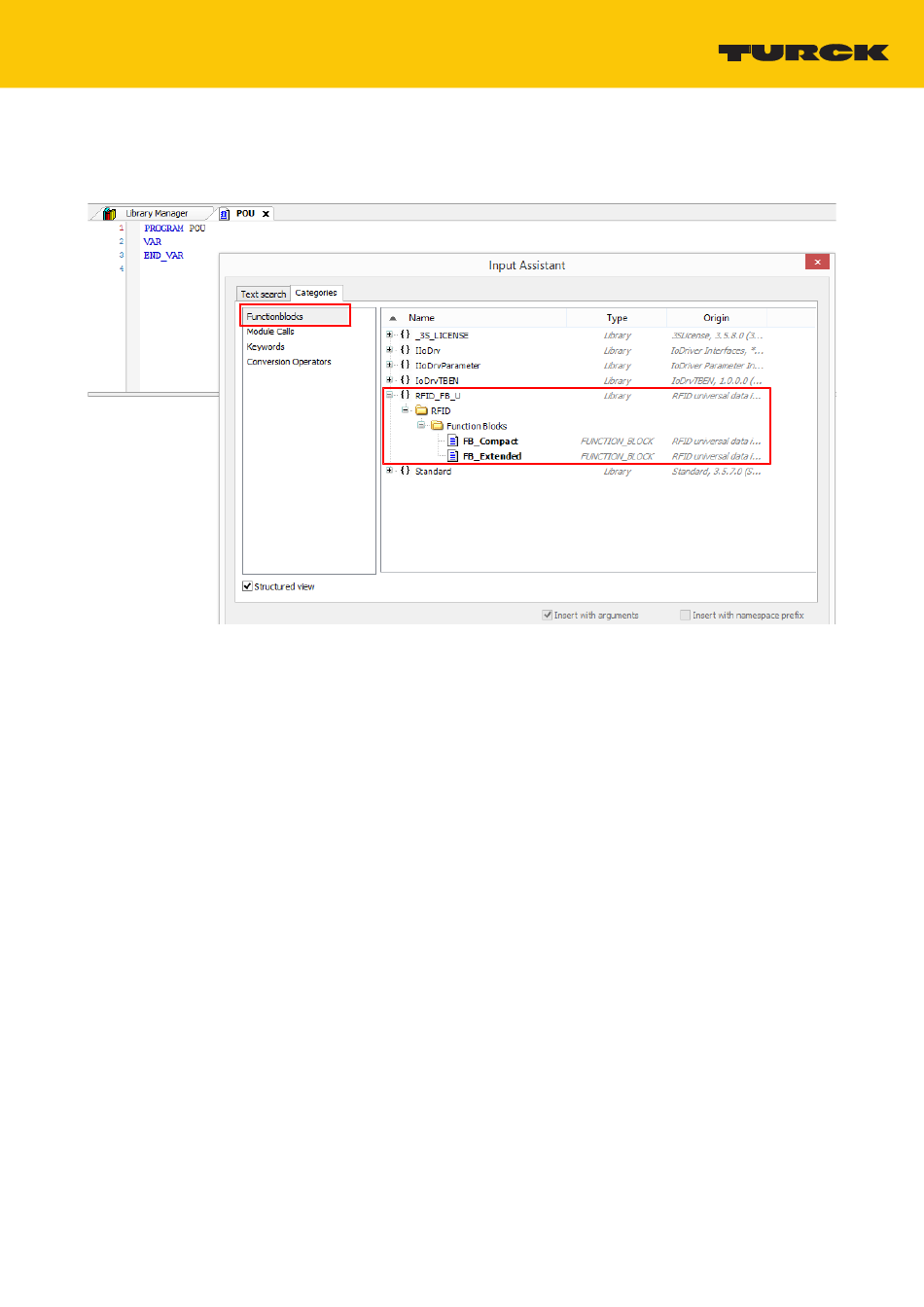The image size is (924, 1307).
Task: Close the POU editor tab
Action: tap(266, 214)
